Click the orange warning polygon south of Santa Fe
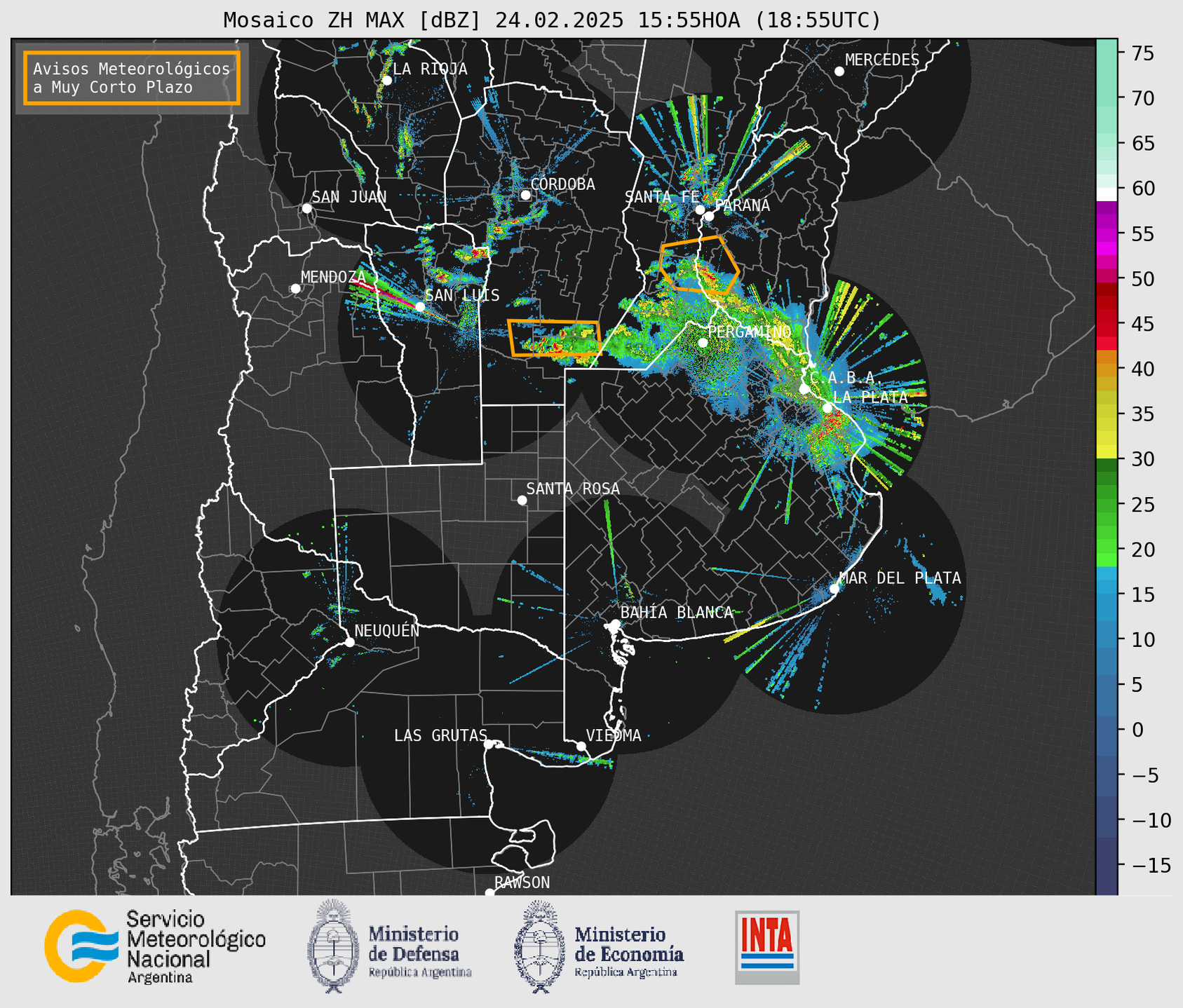 point(699,264)
